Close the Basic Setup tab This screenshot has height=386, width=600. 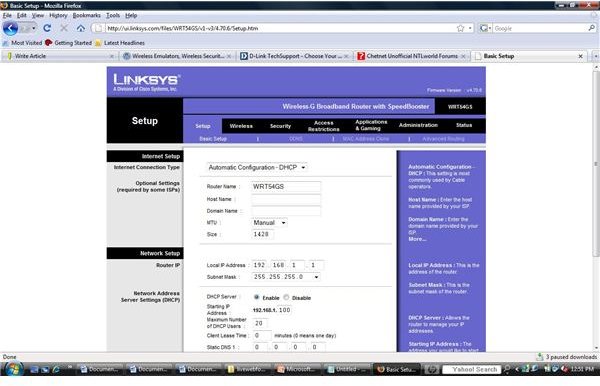coord(580,56)
